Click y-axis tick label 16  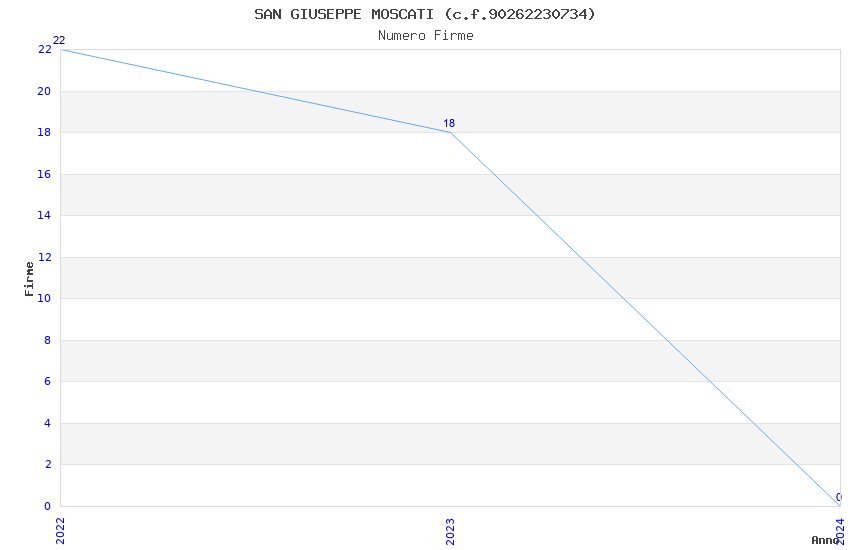click(44, 174)
